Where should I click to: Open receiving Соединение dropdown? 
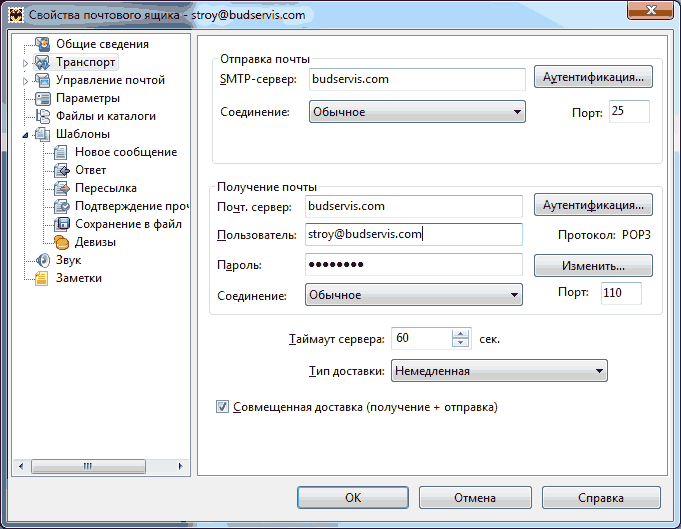pos(413,295)
